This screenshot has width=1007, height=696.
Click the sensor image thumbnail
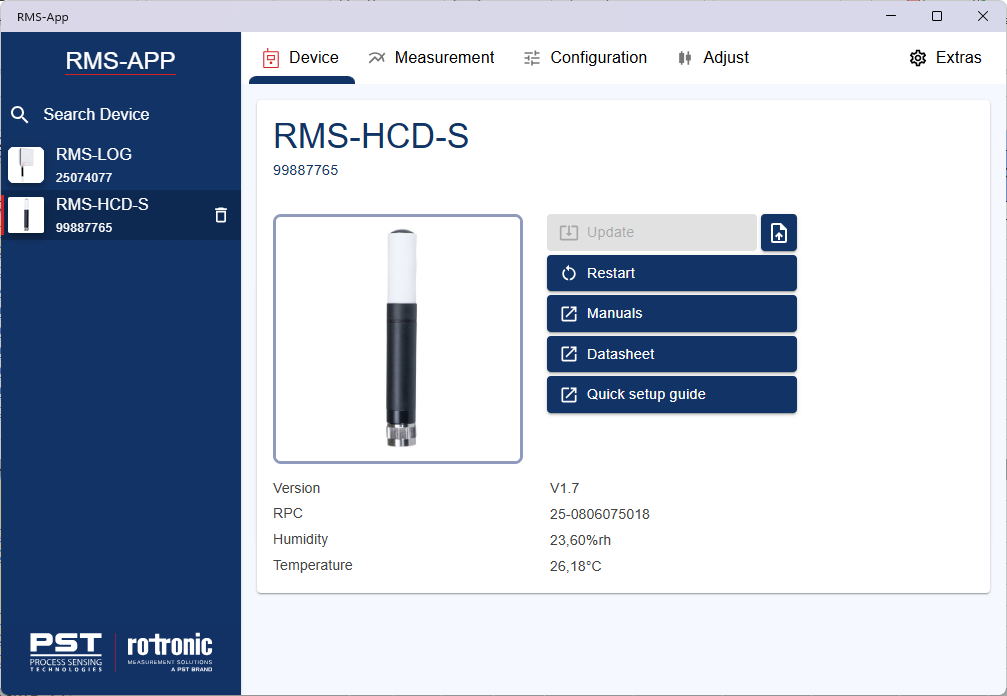(x=397, y=337)
